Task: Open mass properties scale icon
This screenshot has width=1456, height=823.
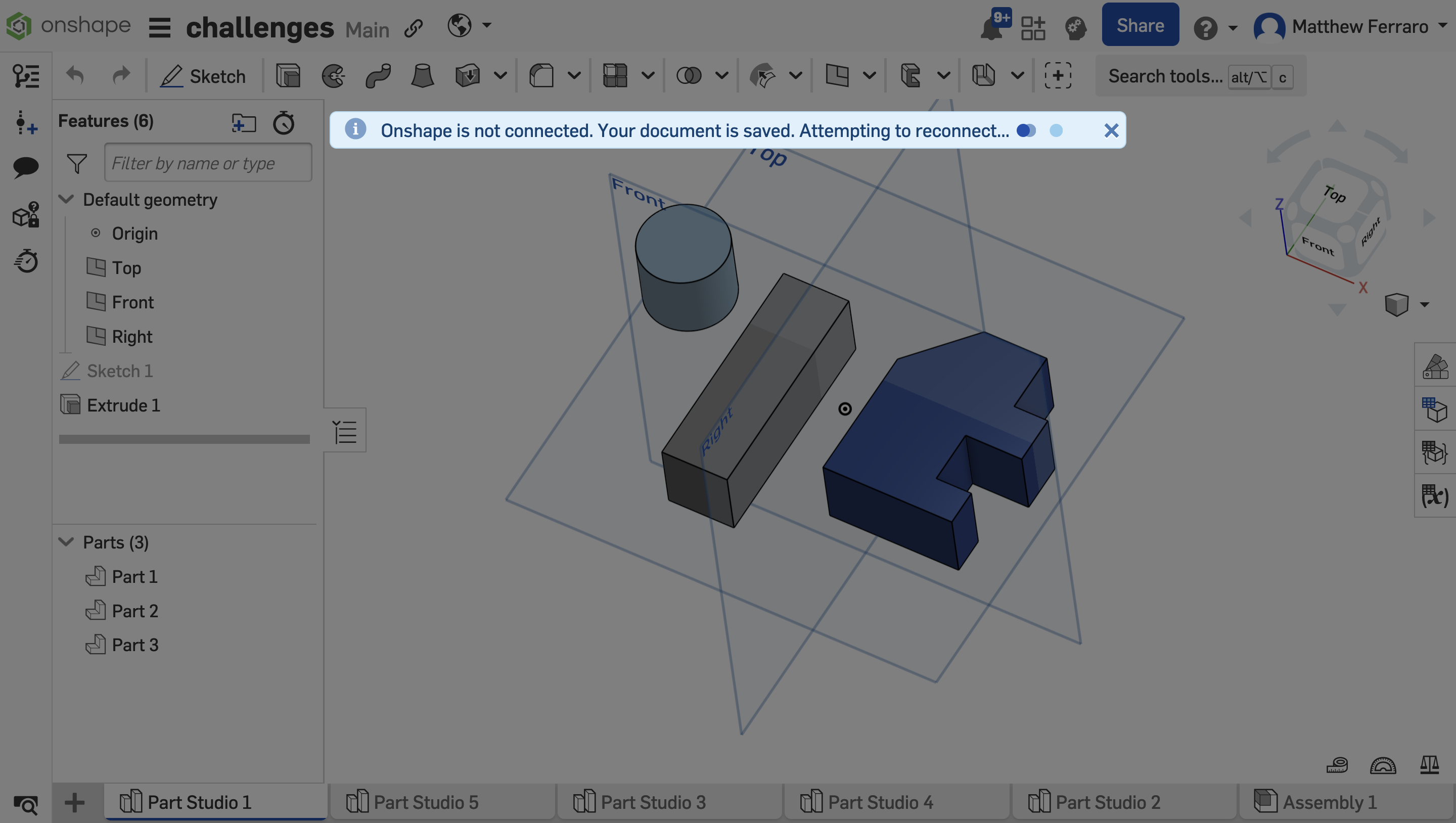Action: (1429, 765)
